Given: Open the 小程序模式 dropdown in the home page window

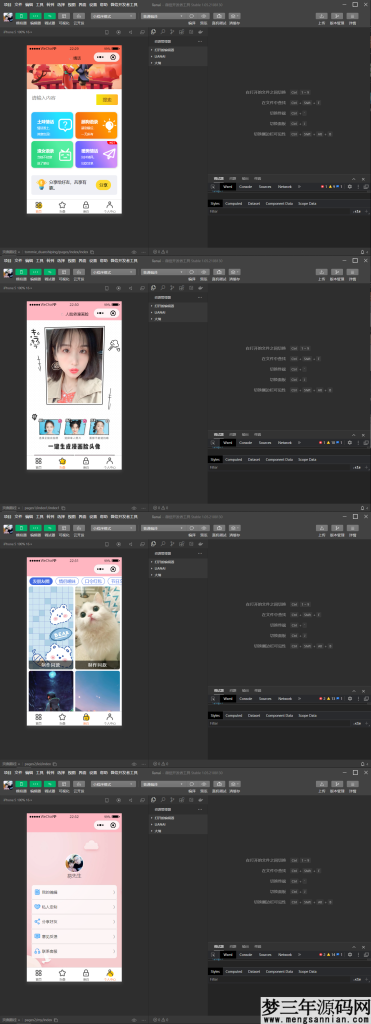Looking at the screenshot, I should pos(114,16).
